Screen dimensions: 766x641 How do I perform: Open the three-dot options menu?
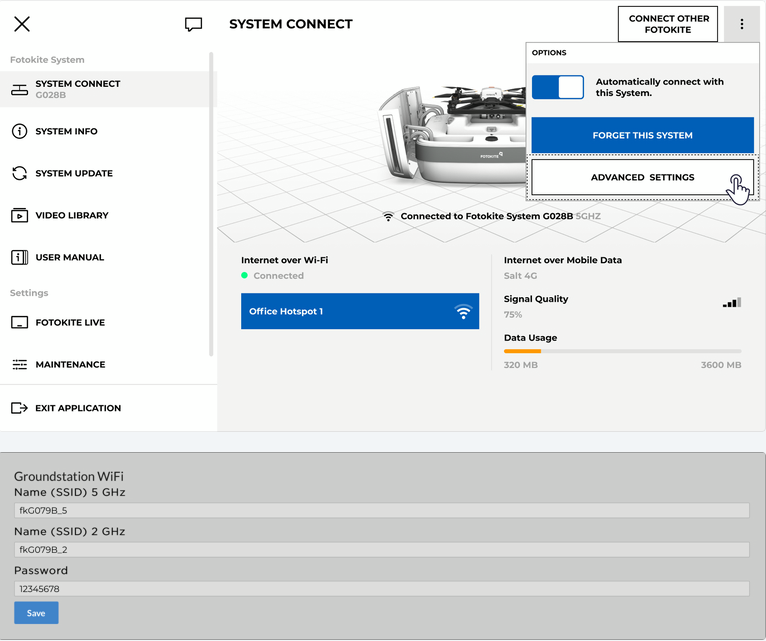(x=741, y=24)
